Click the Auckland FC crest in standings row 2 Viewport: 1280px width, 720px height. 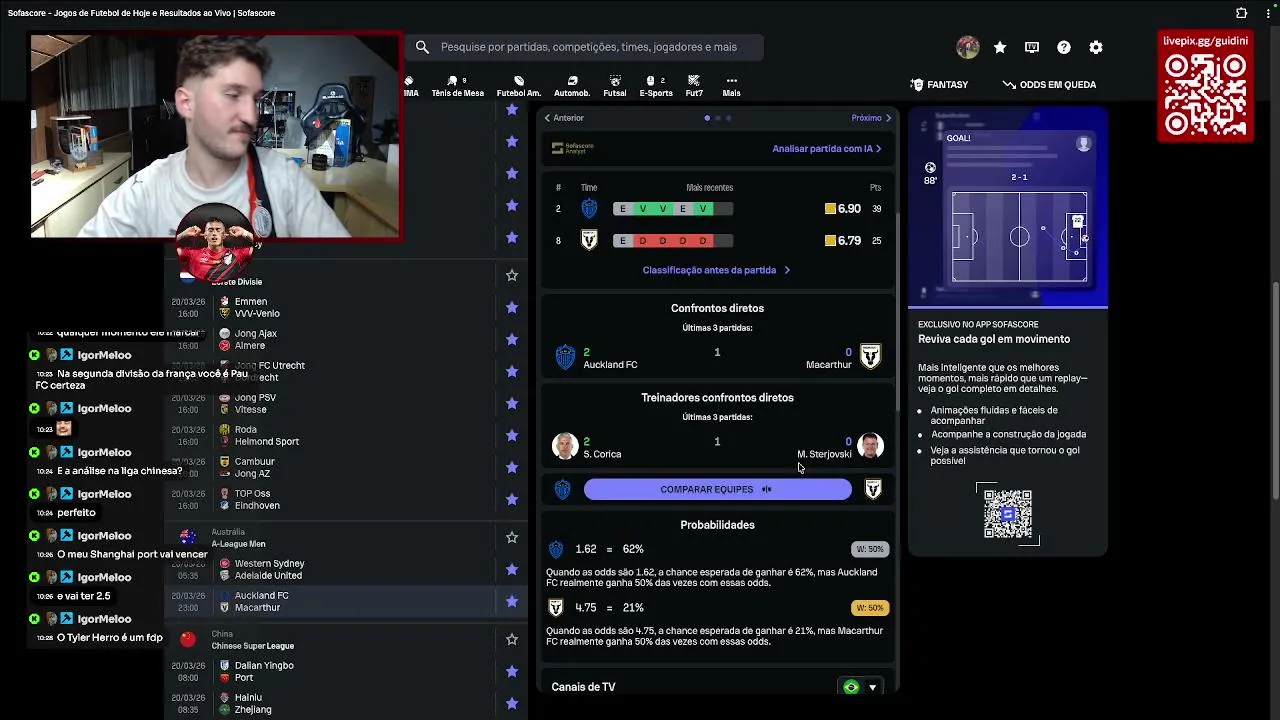(x=589, y=208)
